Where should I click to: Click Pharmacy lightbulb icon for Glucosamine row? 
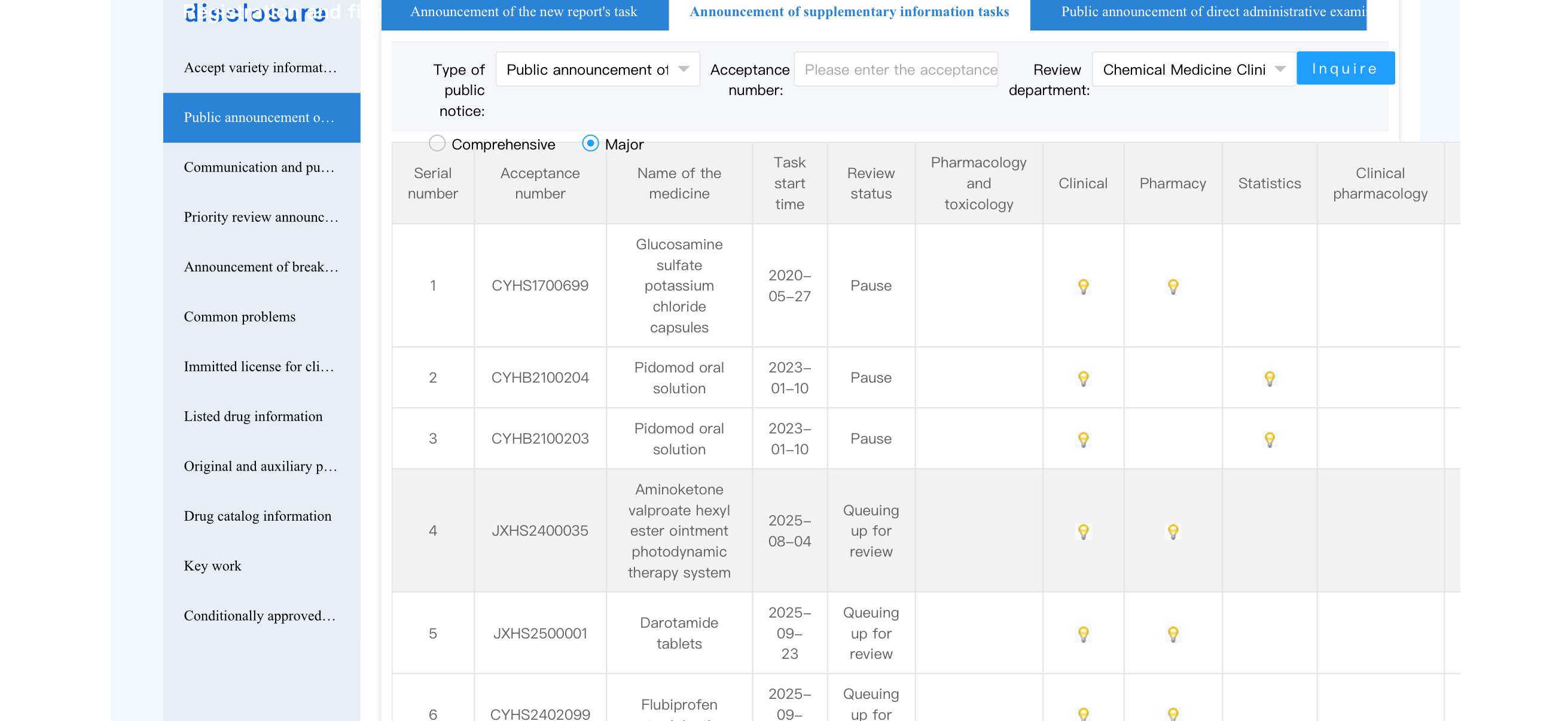[1172, 286]
